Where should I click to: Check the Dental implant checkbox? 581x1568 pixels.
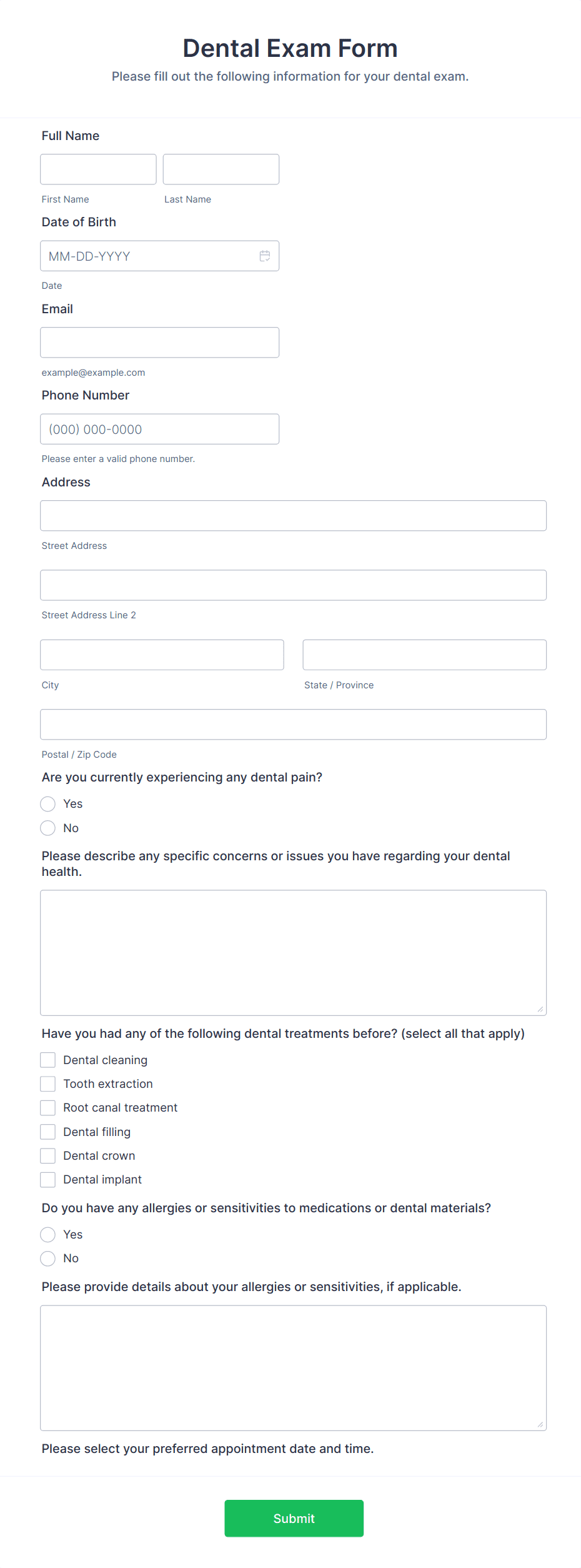(x=48, y=1179)
